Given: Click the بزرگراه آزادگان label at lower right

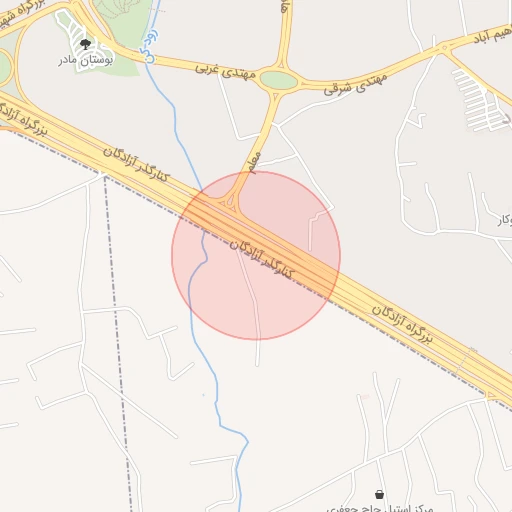Looking at the screenshot, I should (402, 323).
